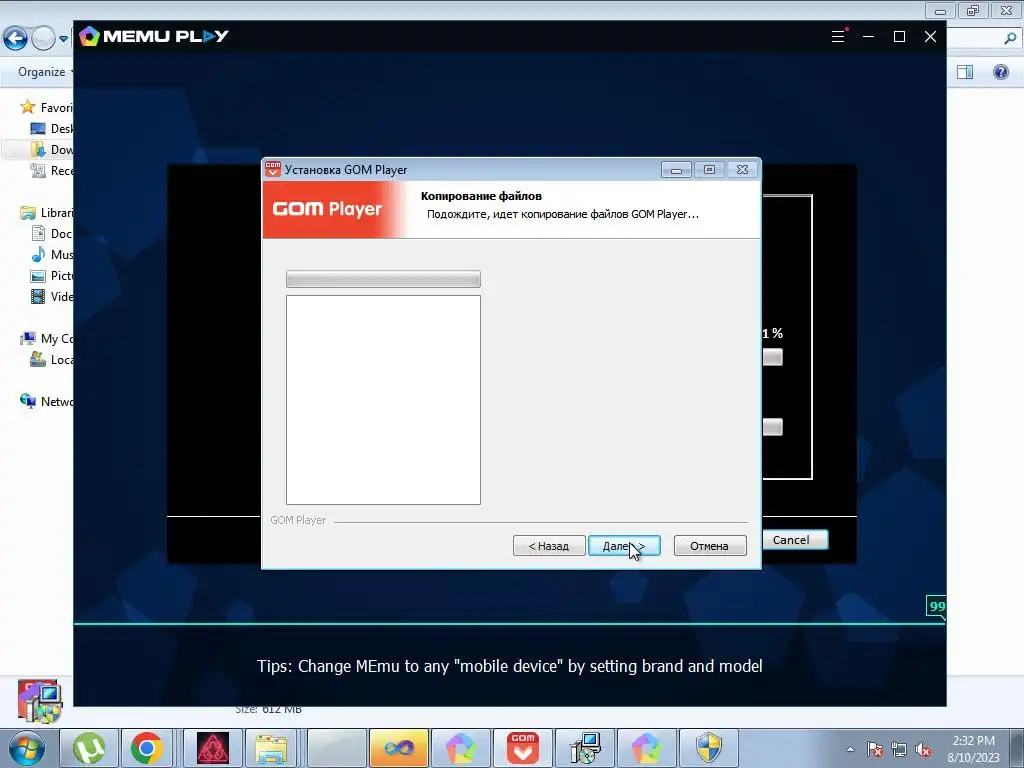Click the Далее next button in GOM installer
The image size is (1024, 768).
pos(624,546)
